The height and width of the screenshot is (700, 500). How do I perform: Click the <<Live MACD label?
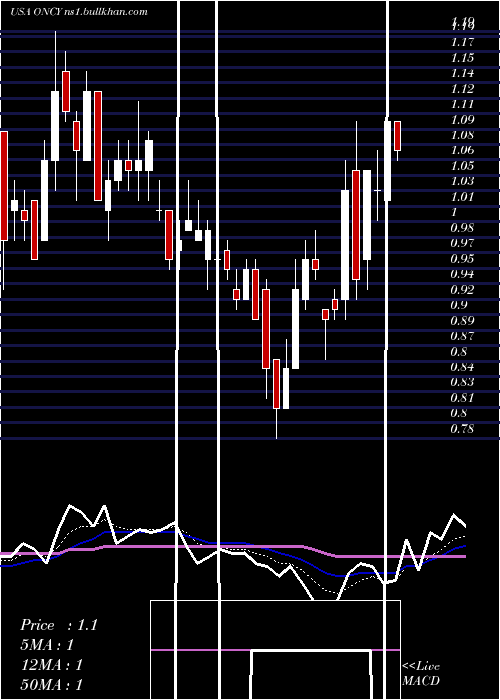coord(421,673)
